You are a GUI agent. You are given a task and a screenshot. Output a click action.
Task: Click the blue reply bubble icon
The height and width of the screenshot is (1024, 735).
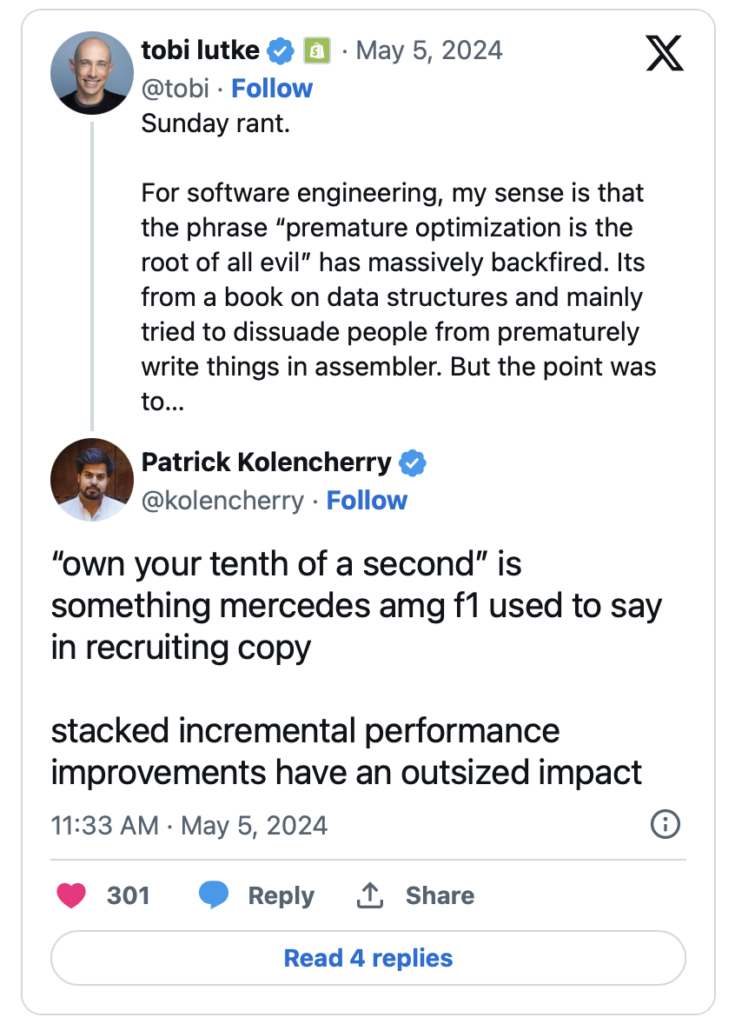coord(214,895)
